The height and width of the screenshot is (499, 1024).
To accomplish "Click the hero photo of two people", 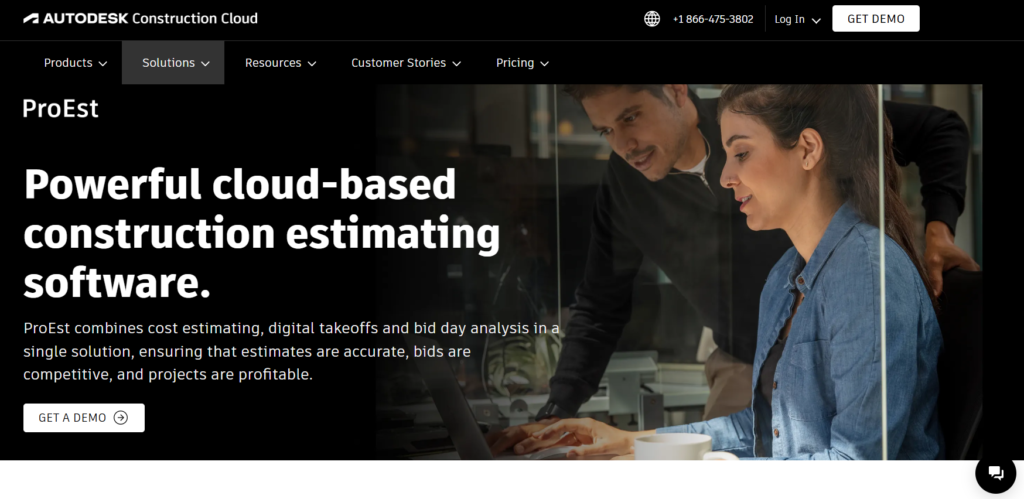I will (679, 272).
